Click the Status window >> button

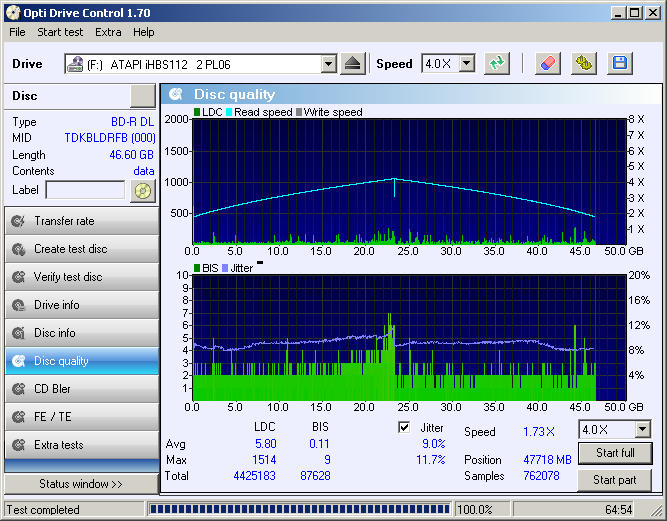click(81, 484)
